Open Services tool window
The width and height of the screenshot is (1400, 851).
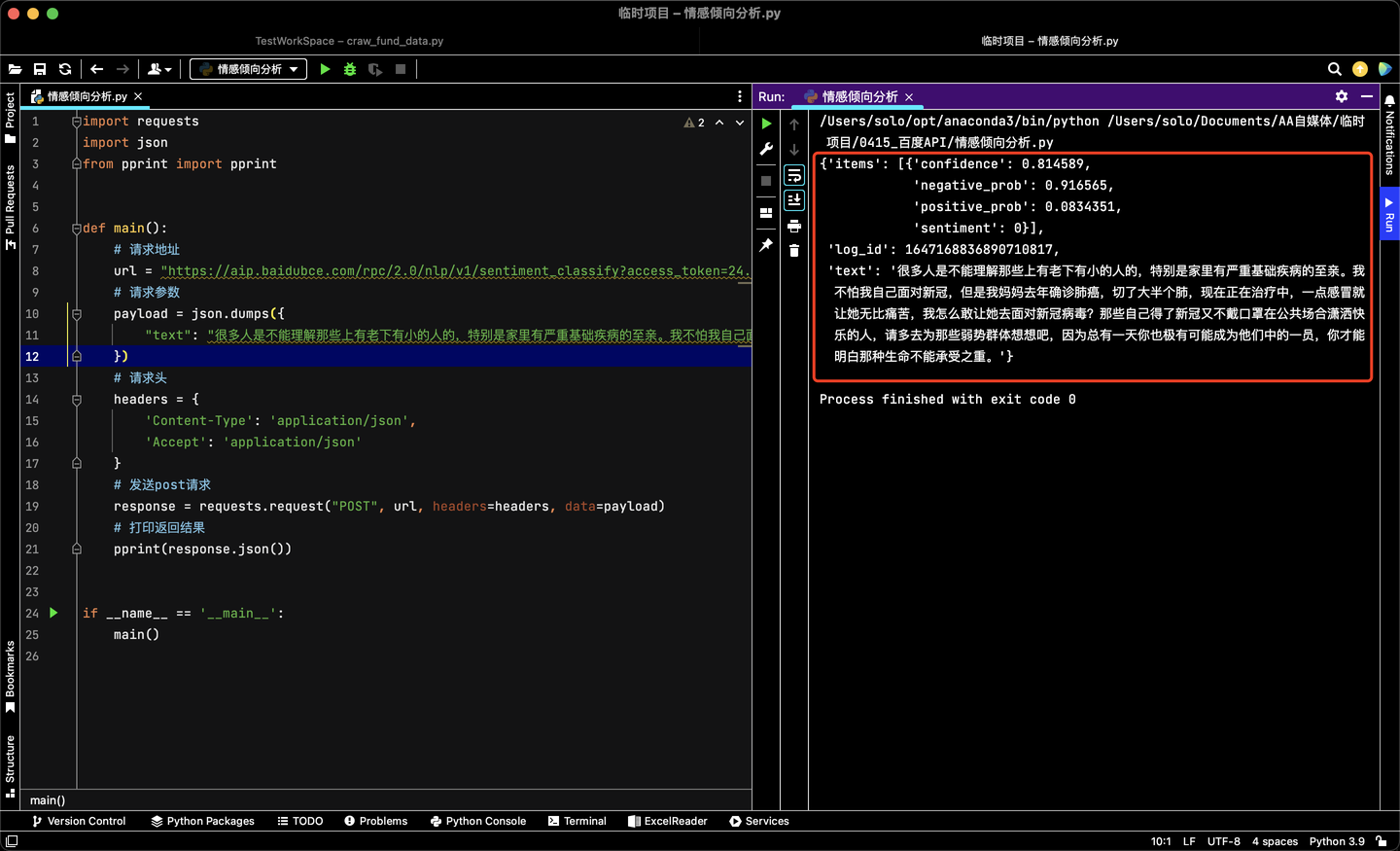point(759,821)
